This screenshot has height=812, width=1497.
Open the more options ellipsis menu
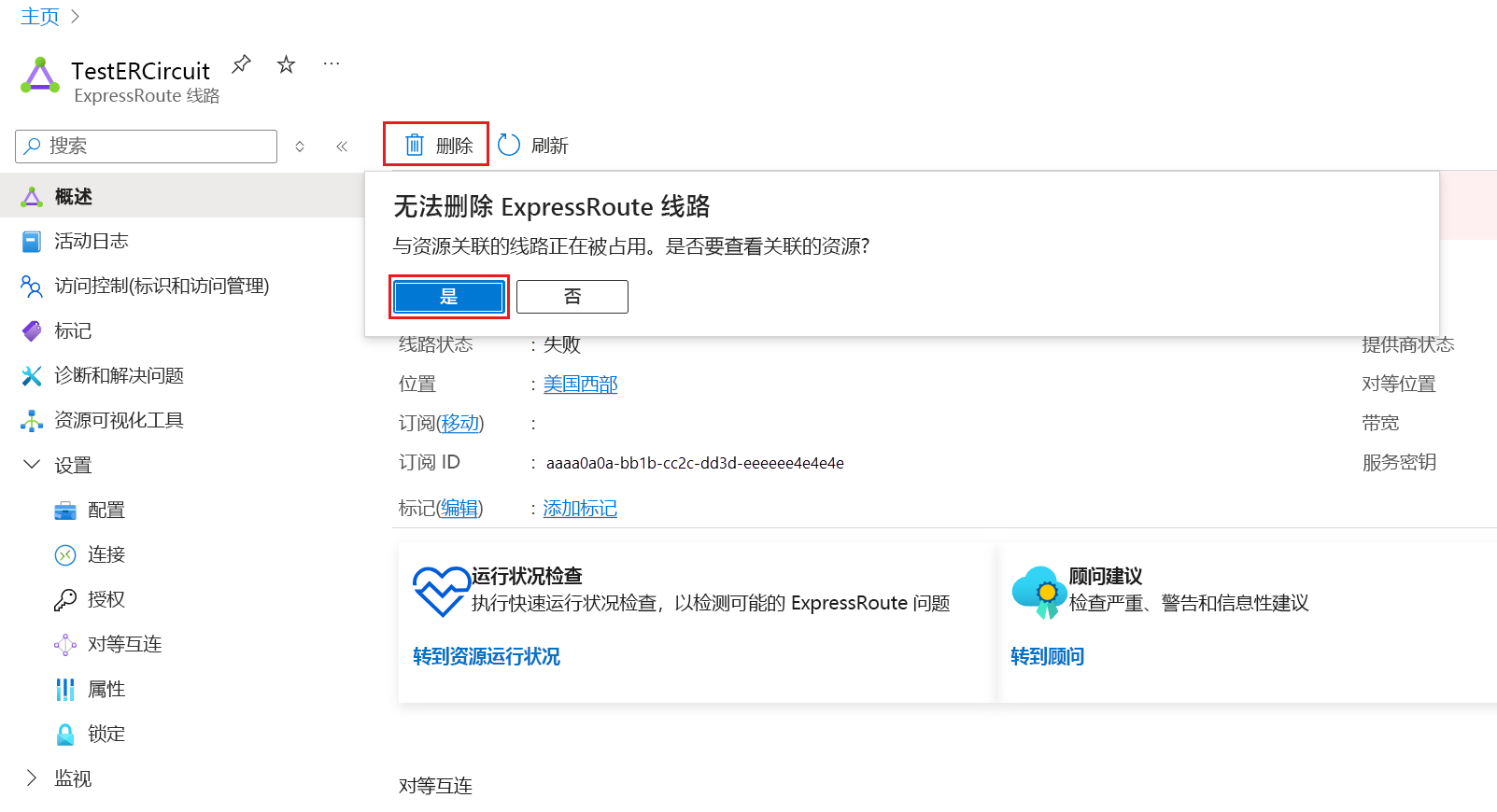pyautogui.click(x=332, y=64)
